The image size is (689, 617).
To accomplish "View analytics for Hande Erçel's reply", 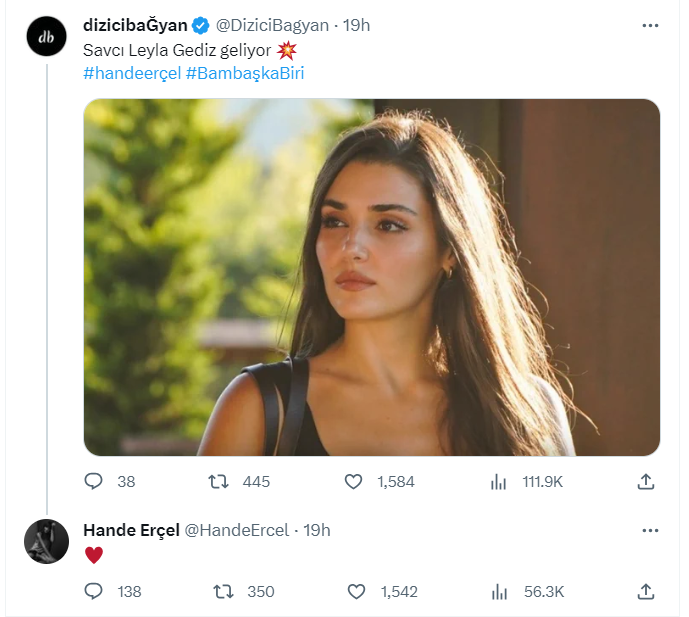I will (x=500, y=591).
